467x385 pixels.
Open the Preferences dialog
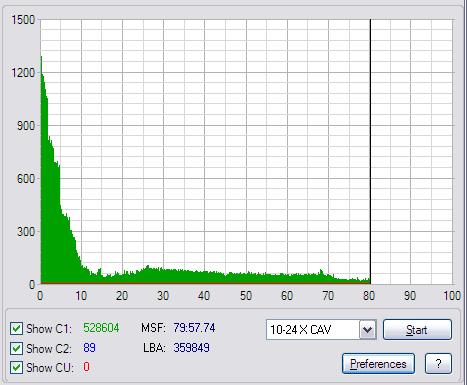click(x=378, y=364)
